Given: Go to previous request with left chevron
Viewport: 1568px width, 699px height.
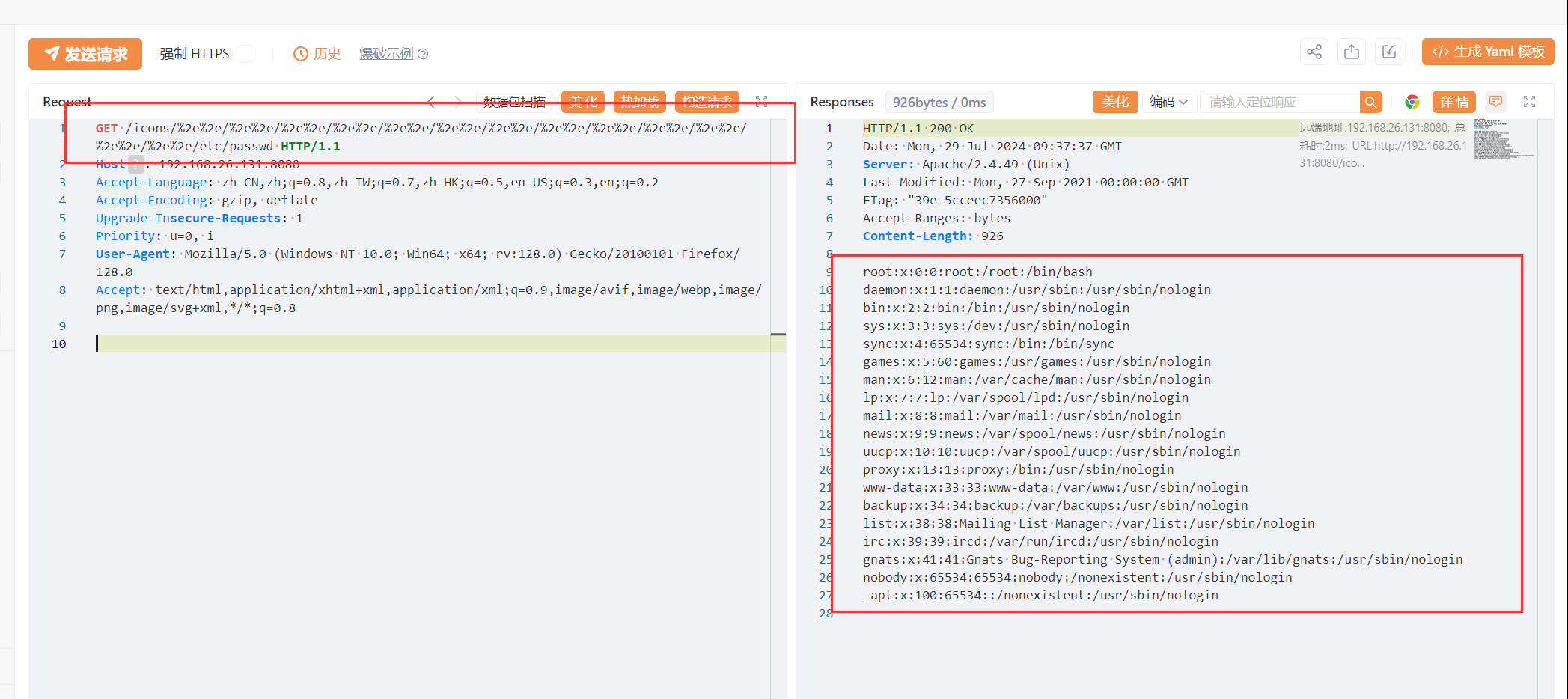Looking at the screenshot, I should pos(431,102).
